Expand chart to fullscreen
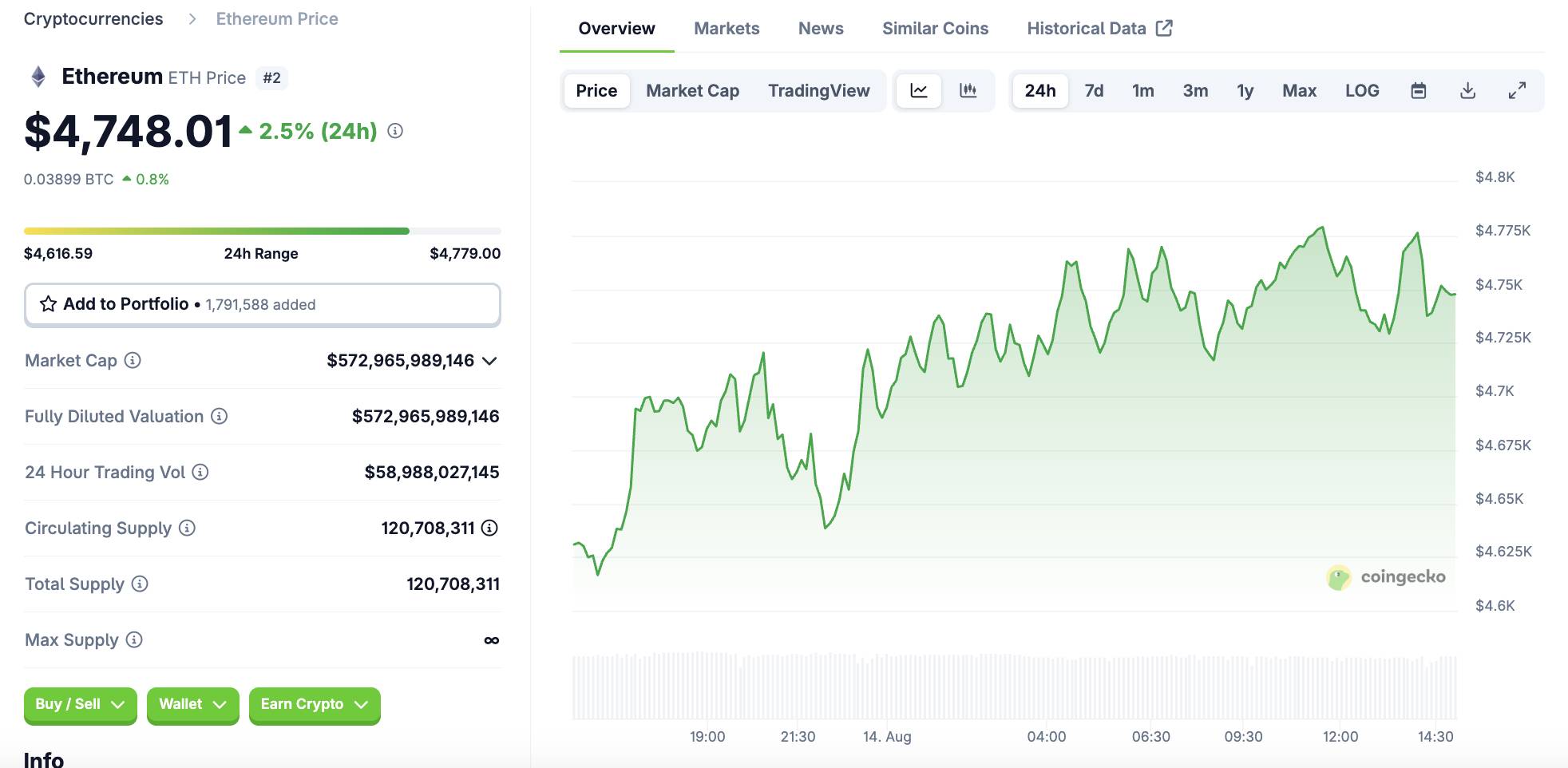The width and height of the screenshot is (1568, 768). click(1517, 91)
